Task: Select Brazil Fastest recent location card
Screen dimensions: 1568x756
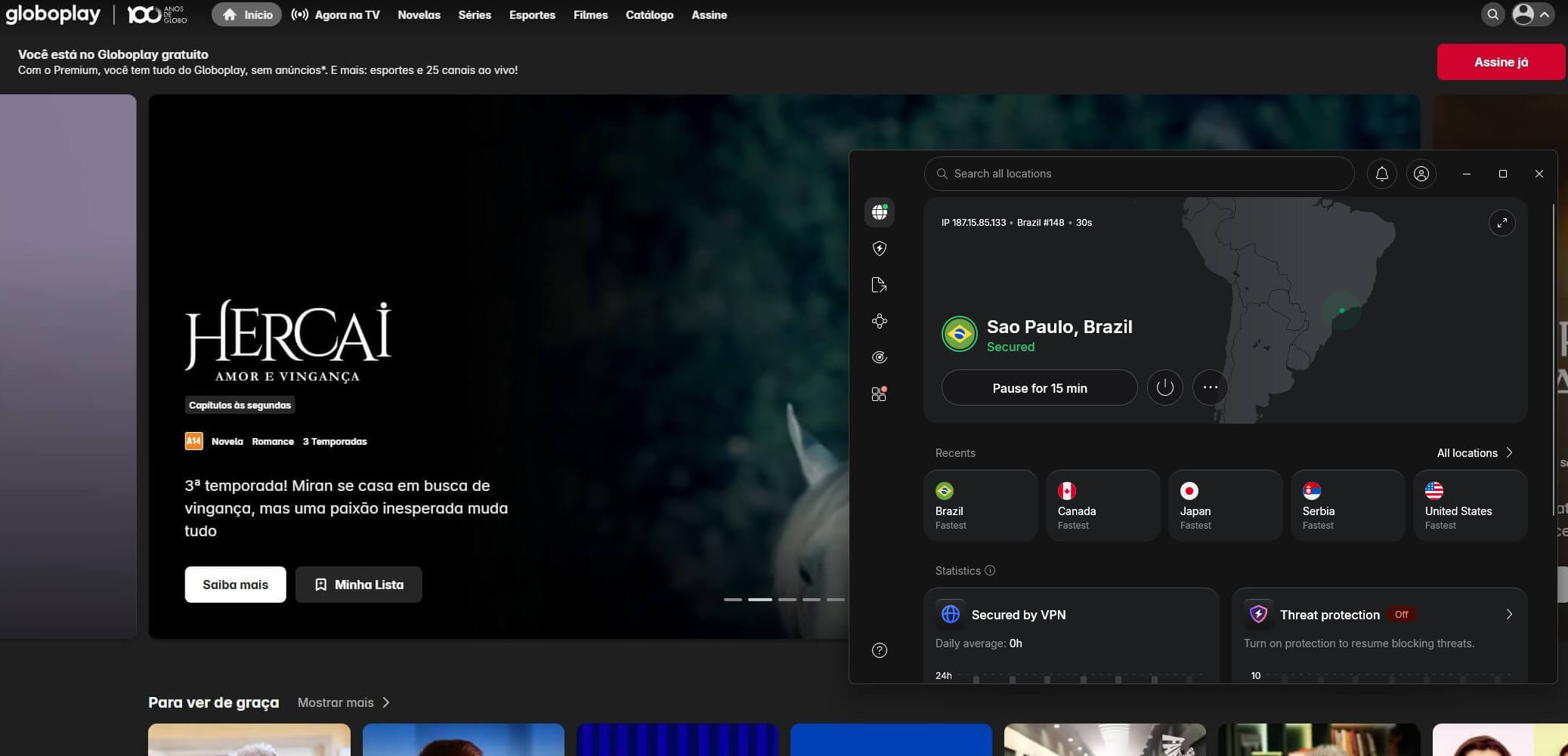Action: [980, 505]
